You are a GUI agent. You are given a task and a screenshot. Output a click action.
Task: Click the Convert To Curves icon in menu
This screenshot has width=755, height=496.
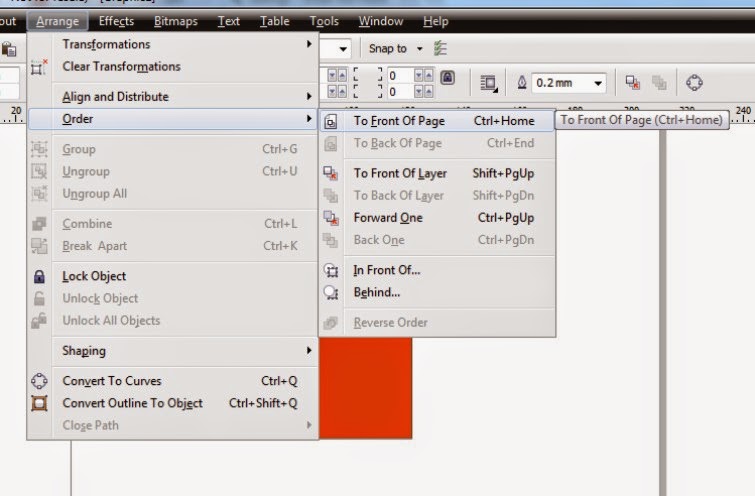[39, 381]
